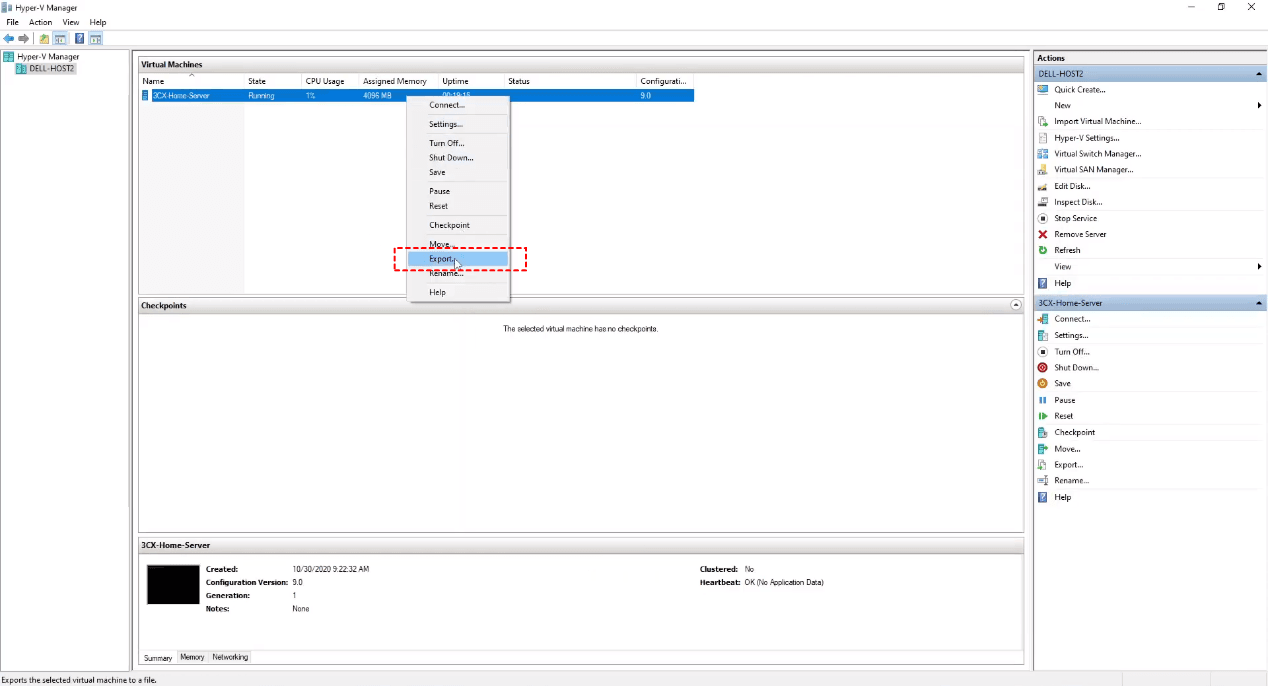Open the View menu in menu bar

coord(71,22)
